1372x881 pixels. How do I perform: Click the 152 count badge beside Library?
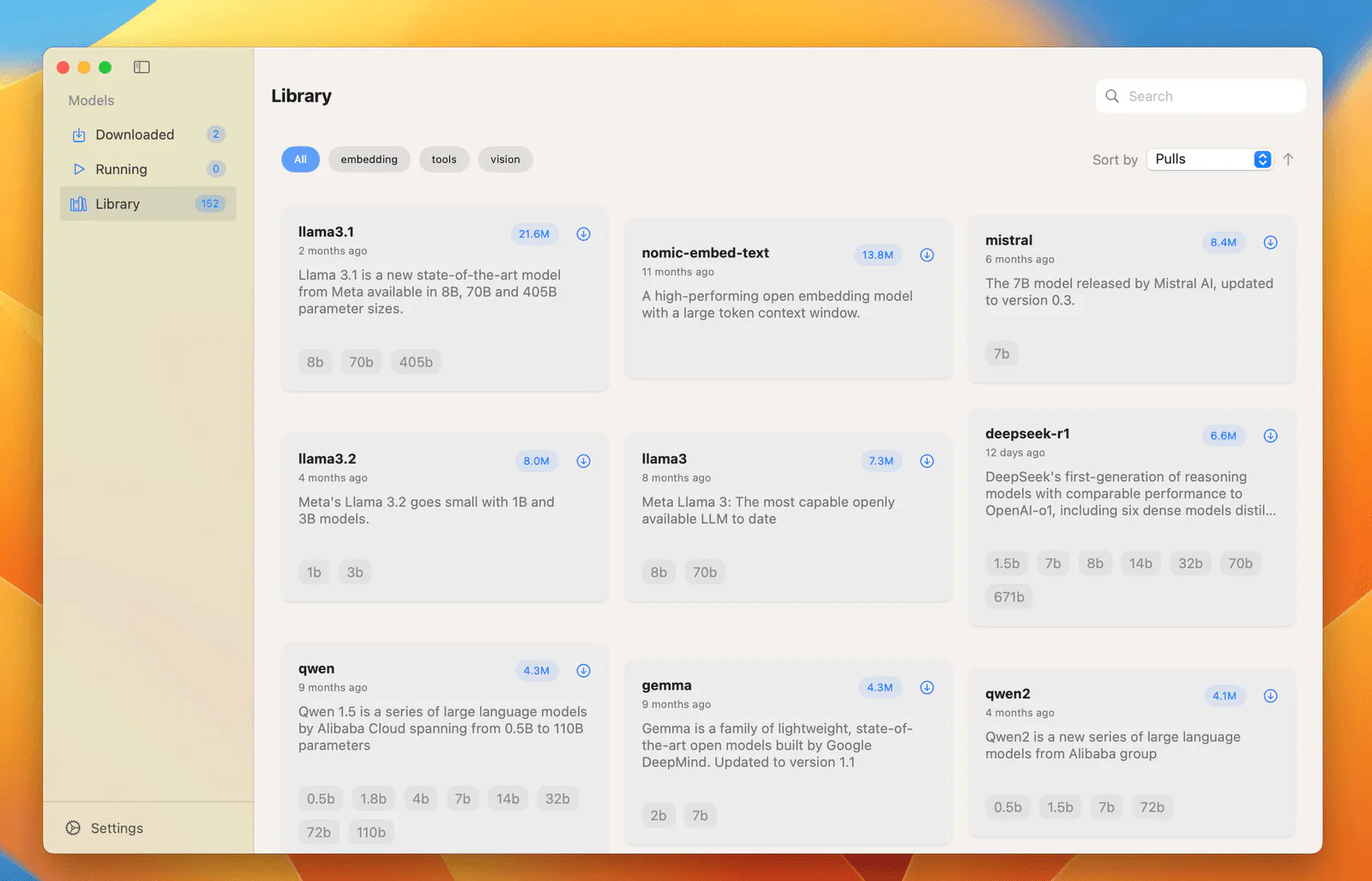click(x=210, y=204)
